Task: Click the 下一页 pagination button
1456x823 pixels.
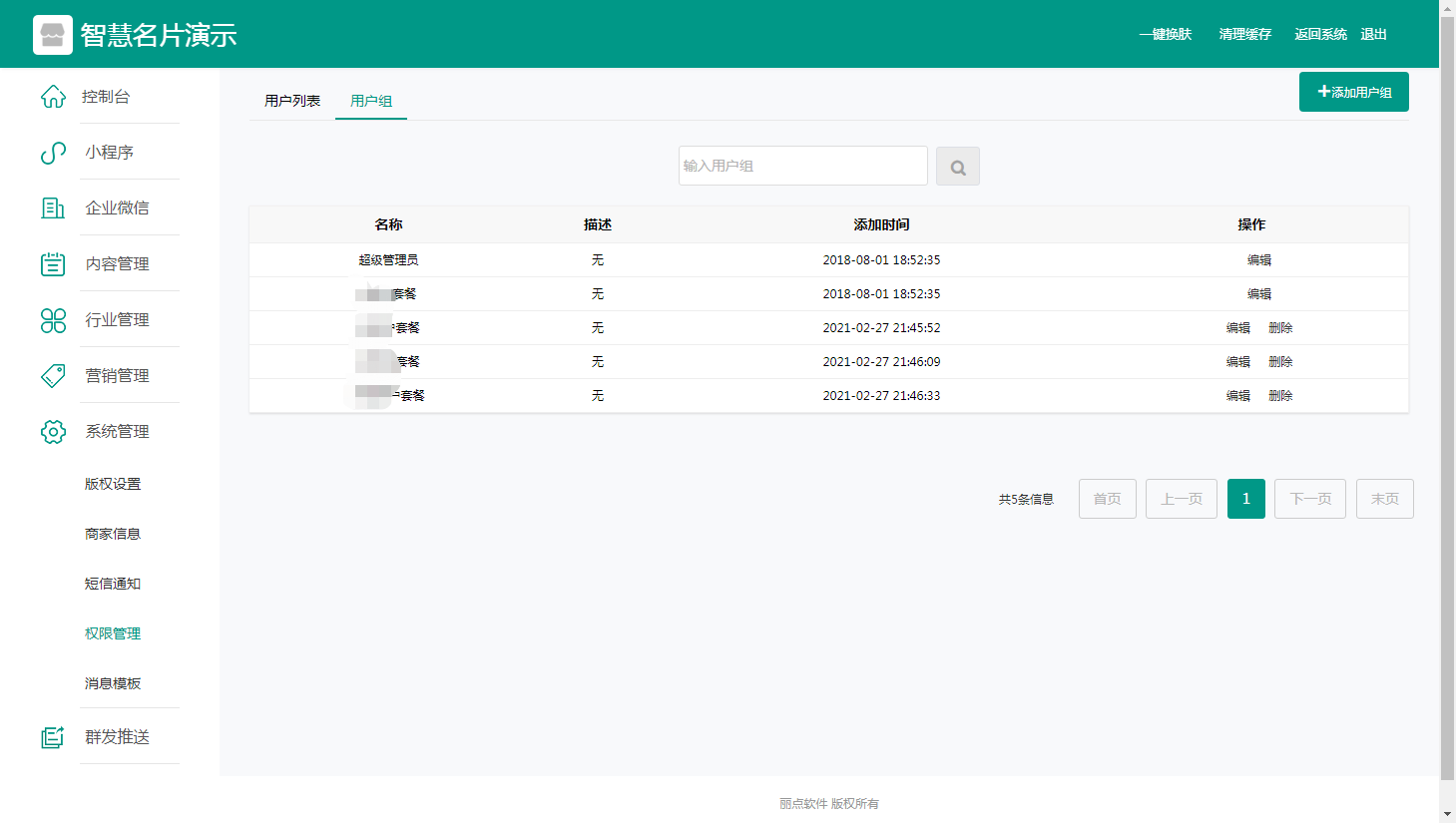Action: (x=1310, y=499)
